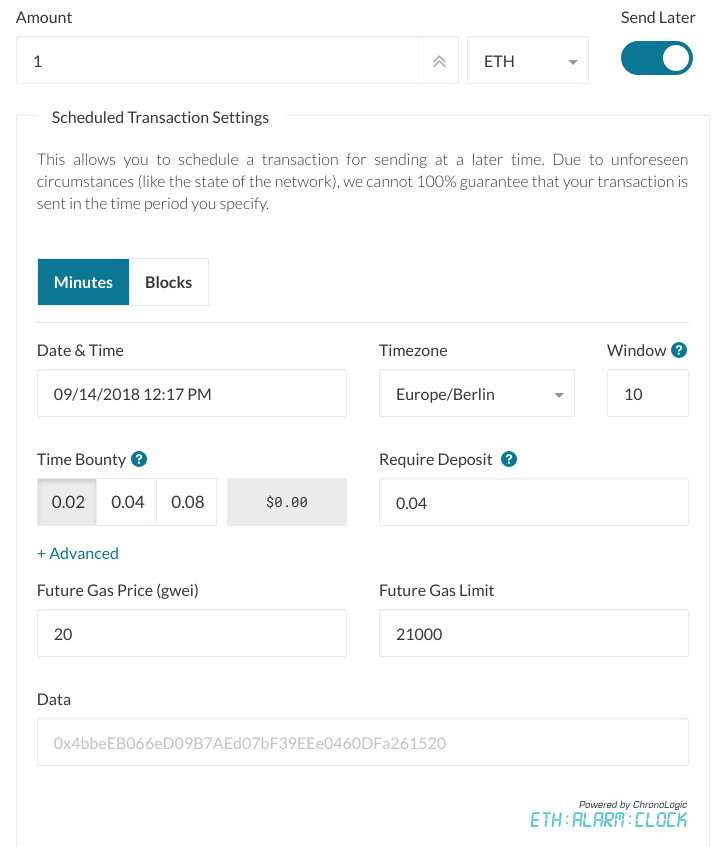716x847 pixels.
Task: Click the Time Bounty help icon
Action: pyautogui.click(x=139, y=459)
